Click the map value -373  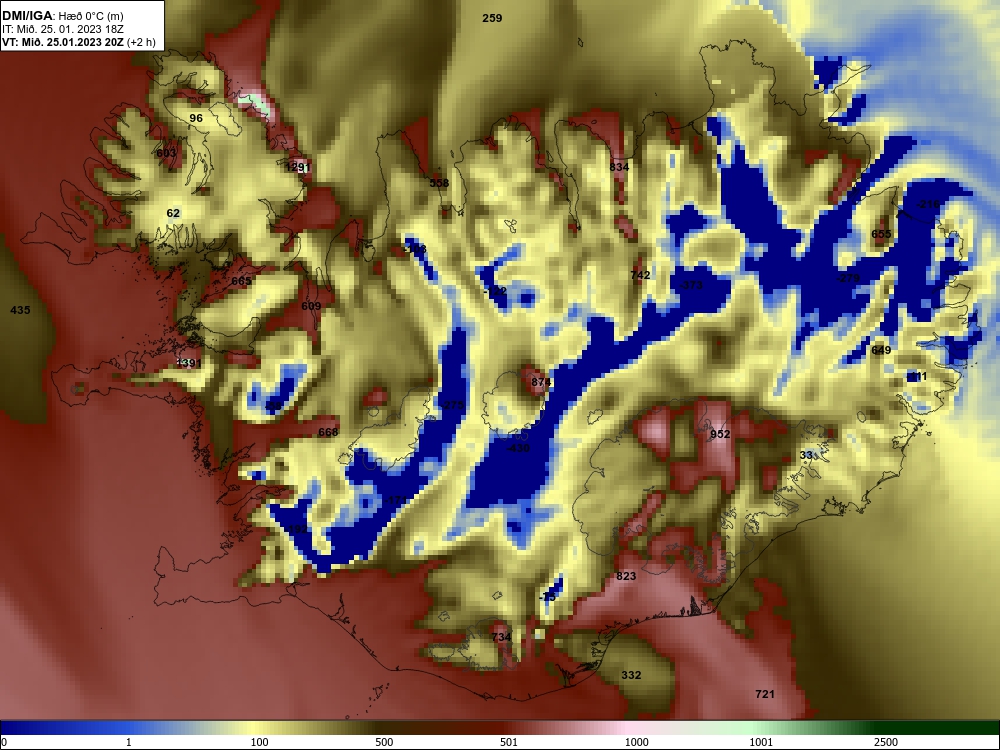(x=691, y=285)
